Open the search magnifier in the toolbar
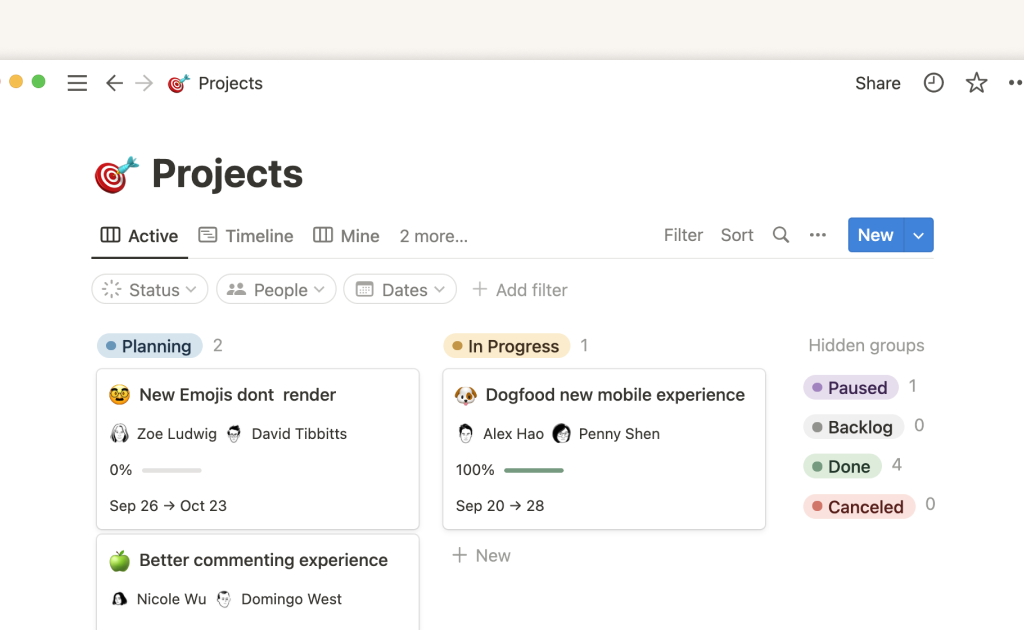Screen dimensions: 1024x630 click(x=781, y=235)
